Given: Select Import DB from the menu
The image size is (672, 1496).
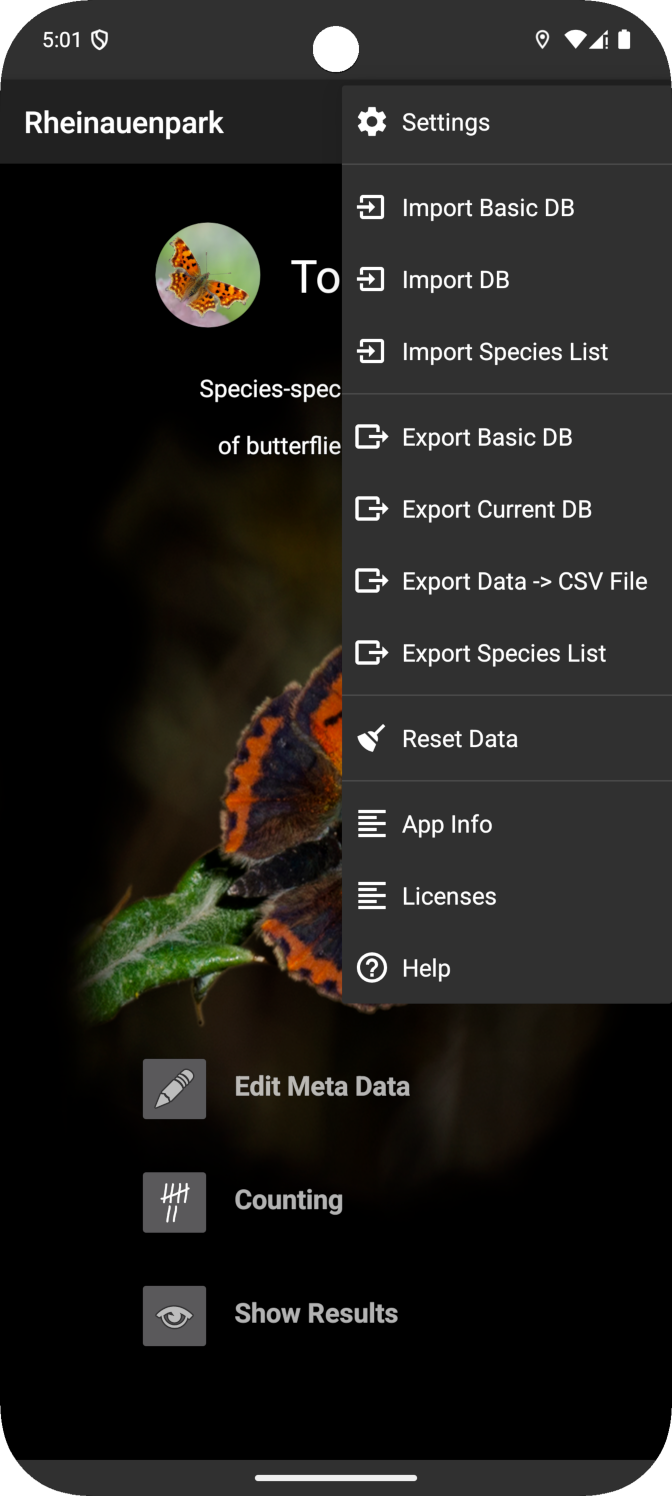Looking at the screenshot, I should tap(456, 280).
